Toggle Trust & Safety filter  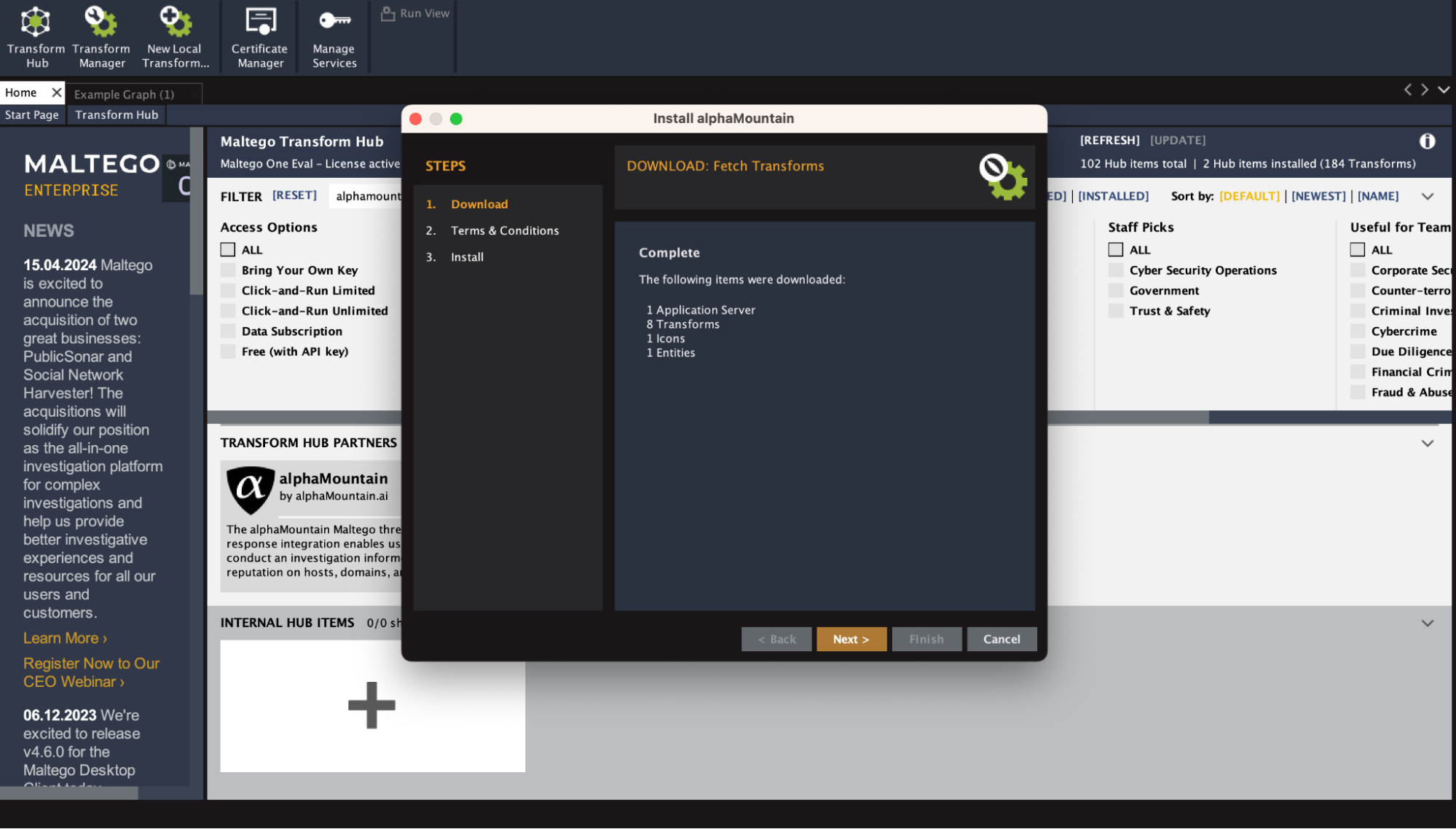(x=1115, y=311)
